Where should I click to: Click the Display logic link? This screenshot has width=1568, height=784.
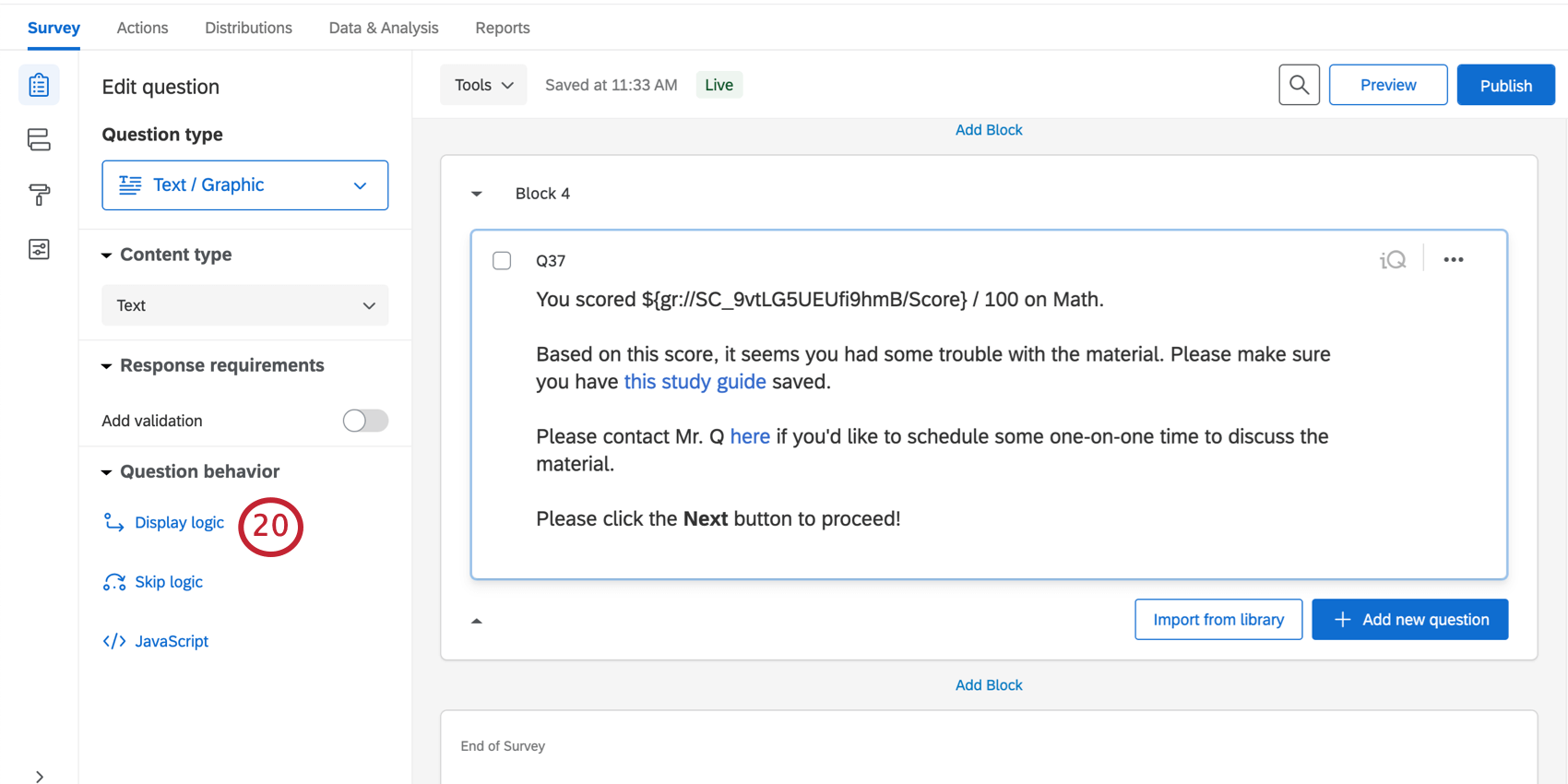tap(179, 523)
